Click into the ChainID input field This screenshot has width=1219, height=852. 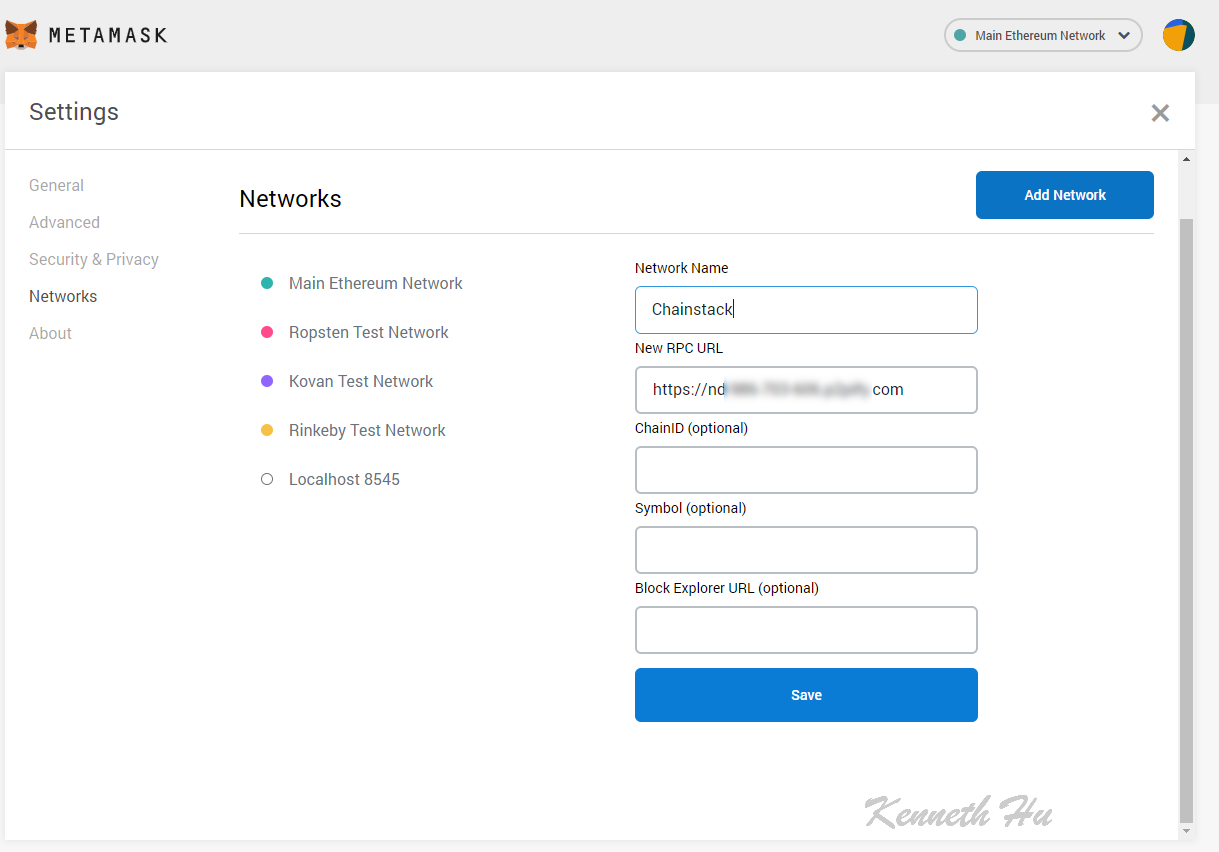pos(806,470)
